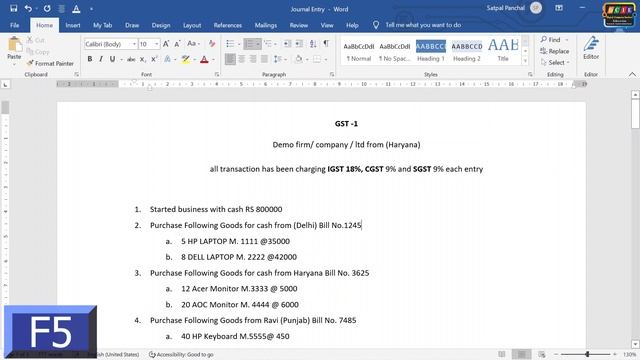The height and width of the screenshot is (360, 640).
Task: Click the Save icon in quick access toolbar
Action: click(x=13, y=8)
